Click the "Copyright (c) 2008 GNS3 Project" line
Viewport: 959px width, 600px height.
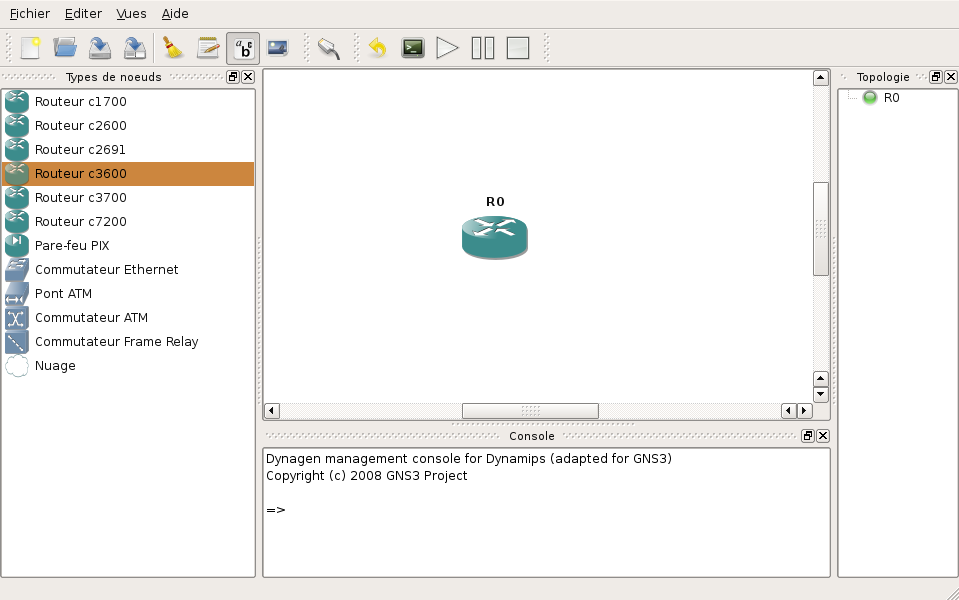coord(366,475)
